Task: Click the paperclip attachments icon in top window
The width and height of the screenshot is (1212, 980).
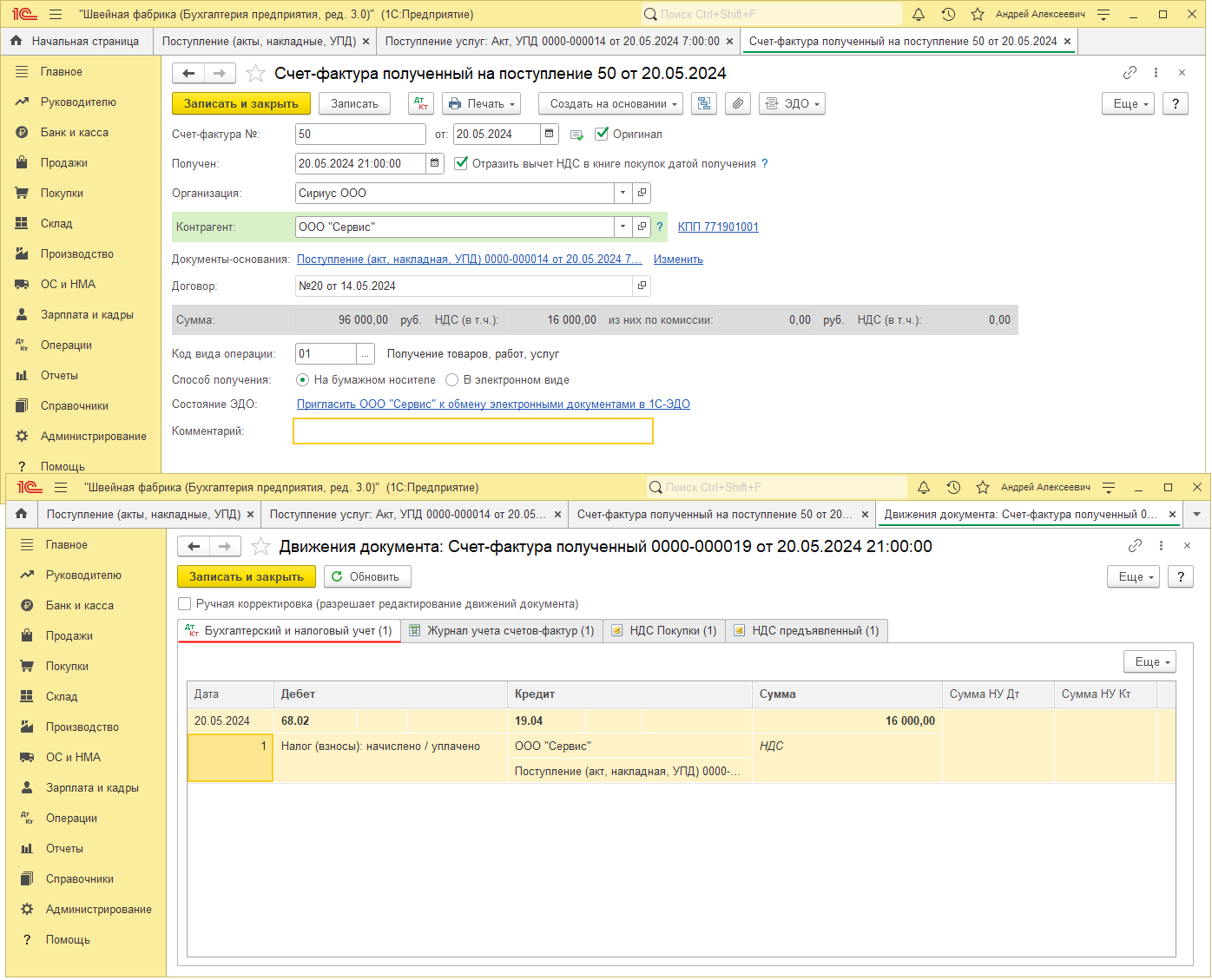Action: point(737,103)
